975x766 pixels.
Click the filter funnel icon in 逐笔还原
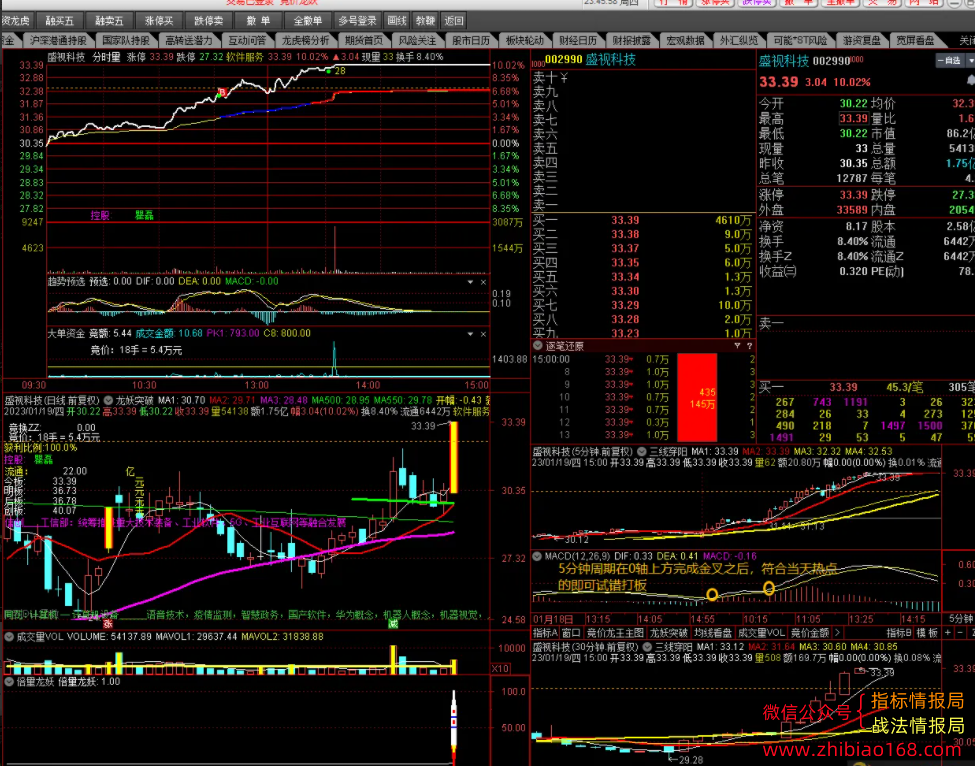pos(737,346)
